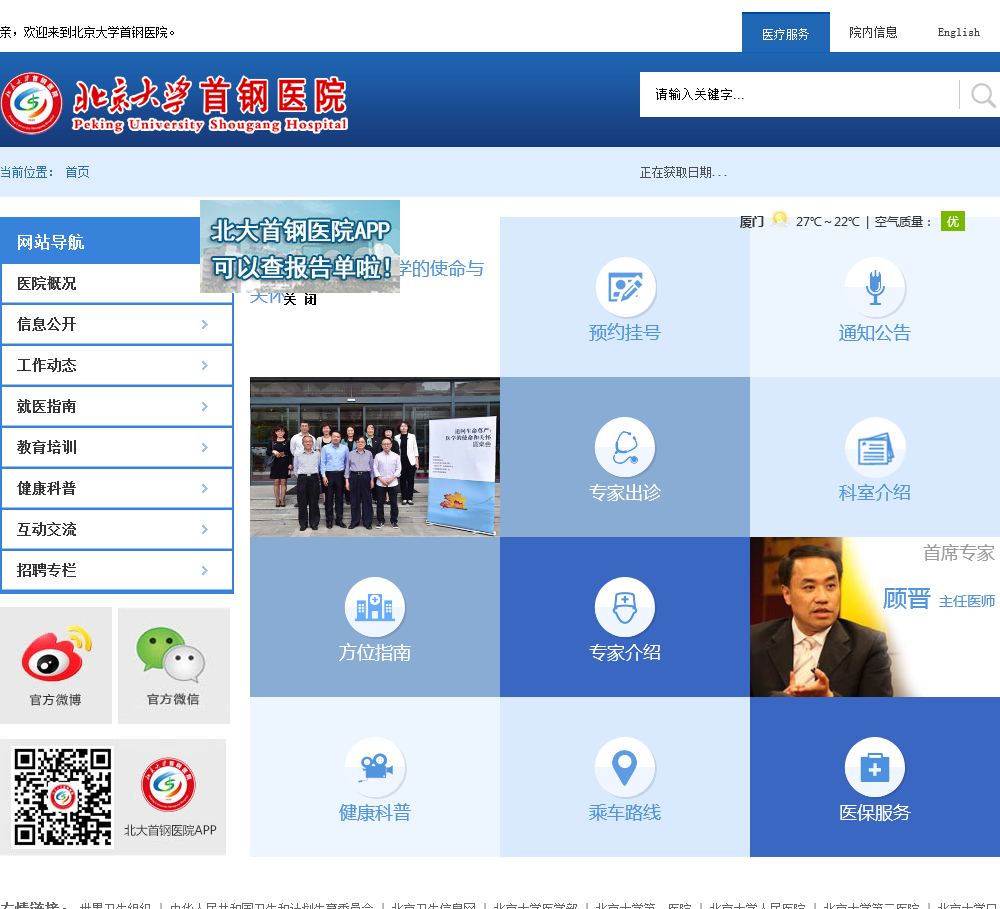
Task: Click the group photo news thumbnail
Action: coord(375,457)
